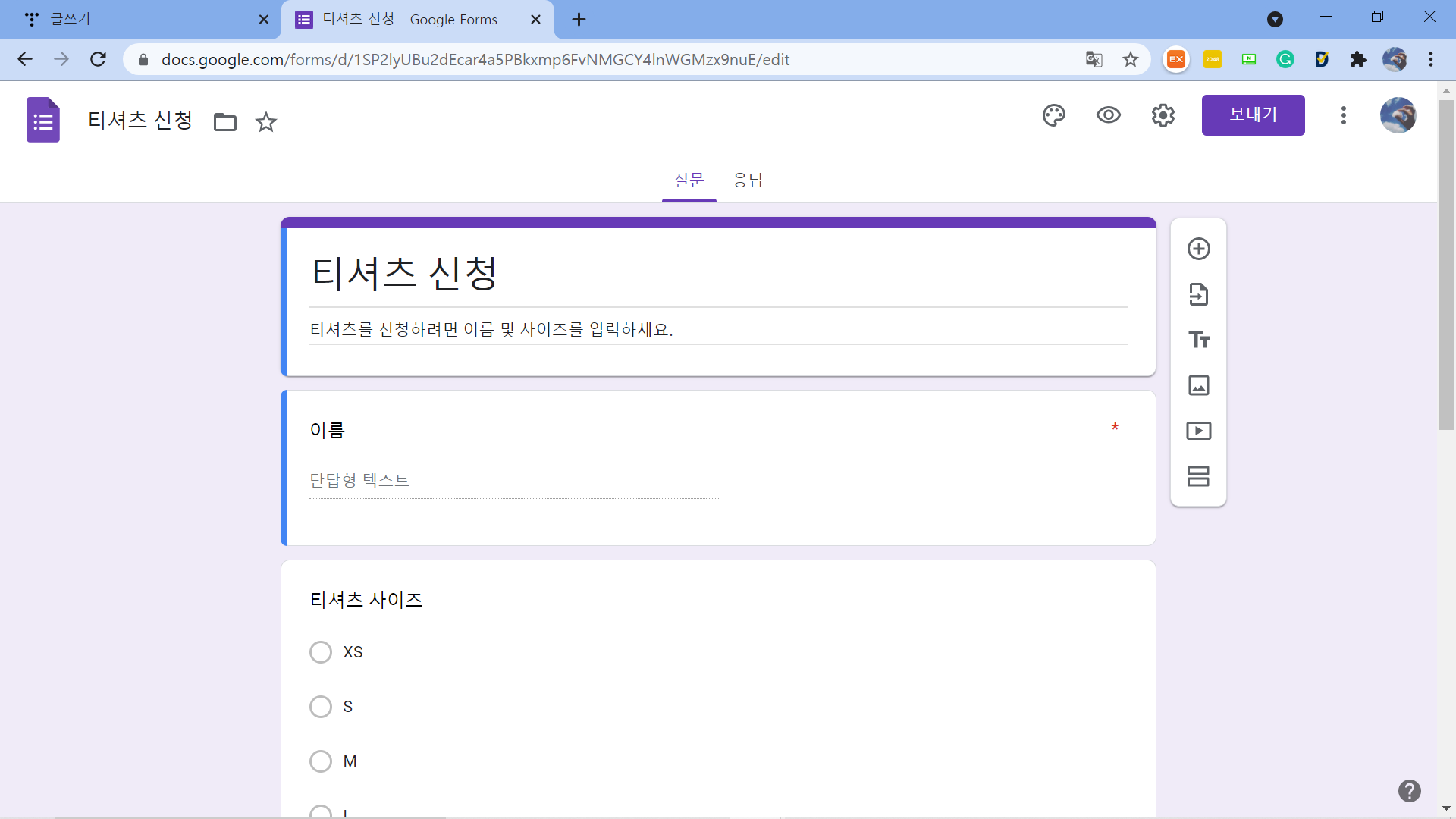The height and width of the screenshot is (819, 1456).
Task: Select the XS radio option
Action: pyautogui.click(x=321, y=652)
